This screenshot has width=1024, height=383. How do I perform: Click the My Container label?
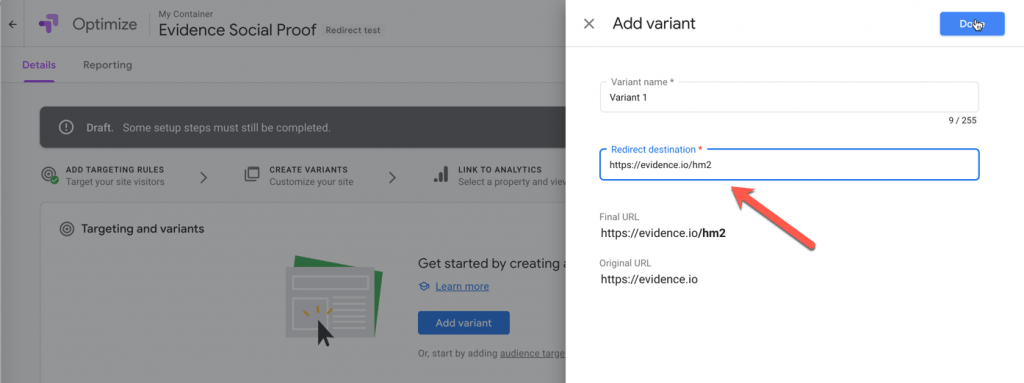(x=185, y=14)
